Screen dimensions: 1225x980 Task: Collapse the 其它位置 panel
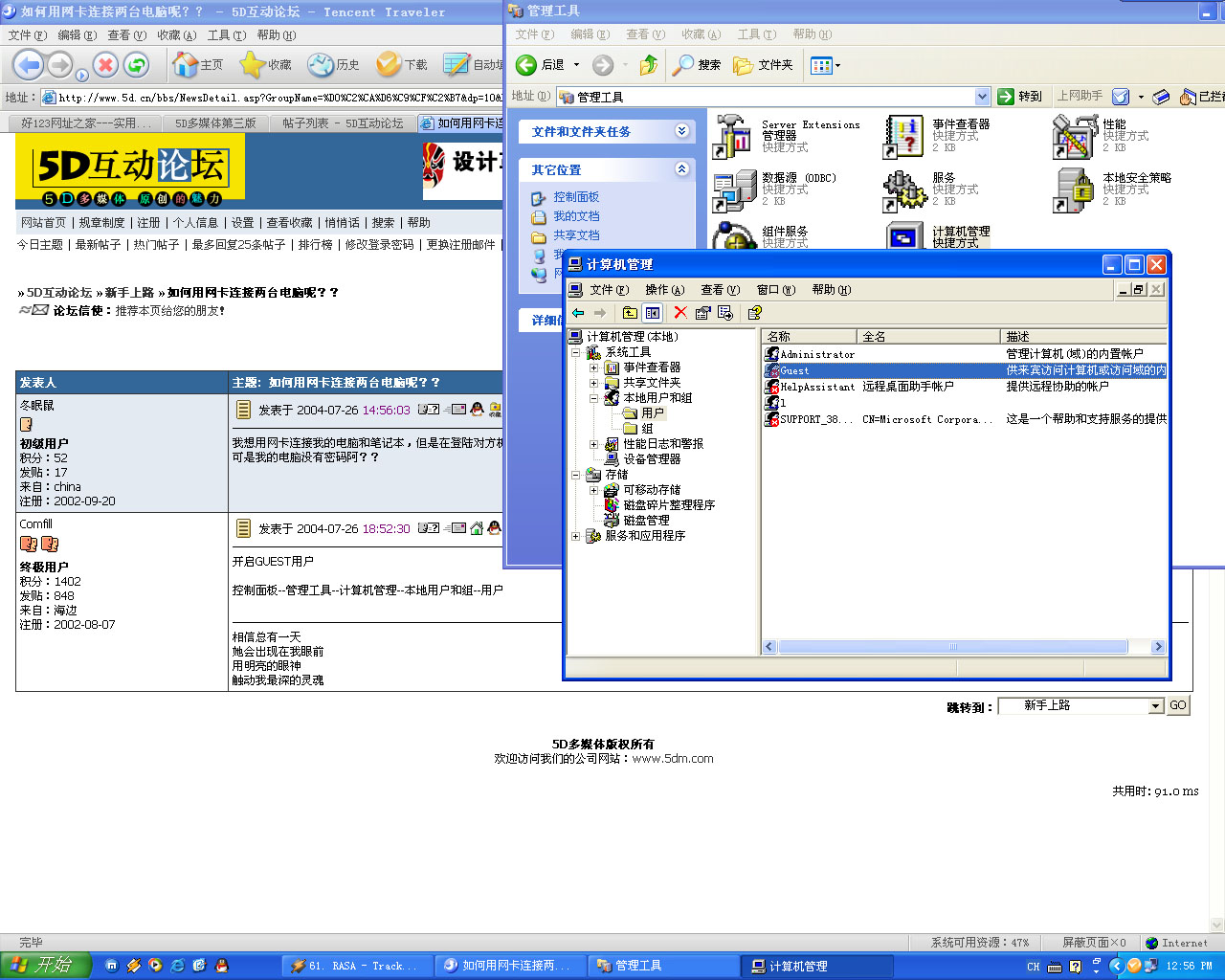tap(682, 169)
